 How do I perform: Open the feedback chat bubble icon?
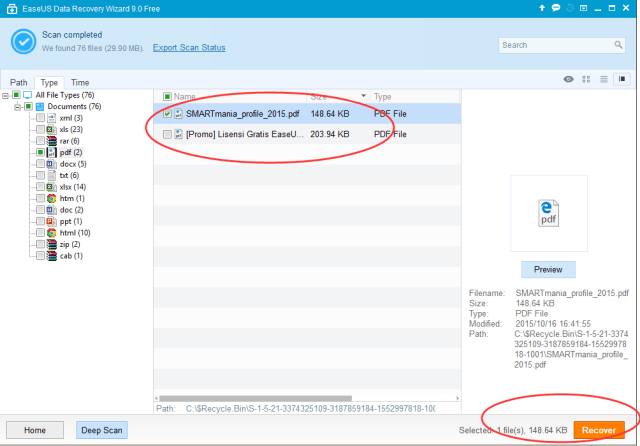(556, 8)
